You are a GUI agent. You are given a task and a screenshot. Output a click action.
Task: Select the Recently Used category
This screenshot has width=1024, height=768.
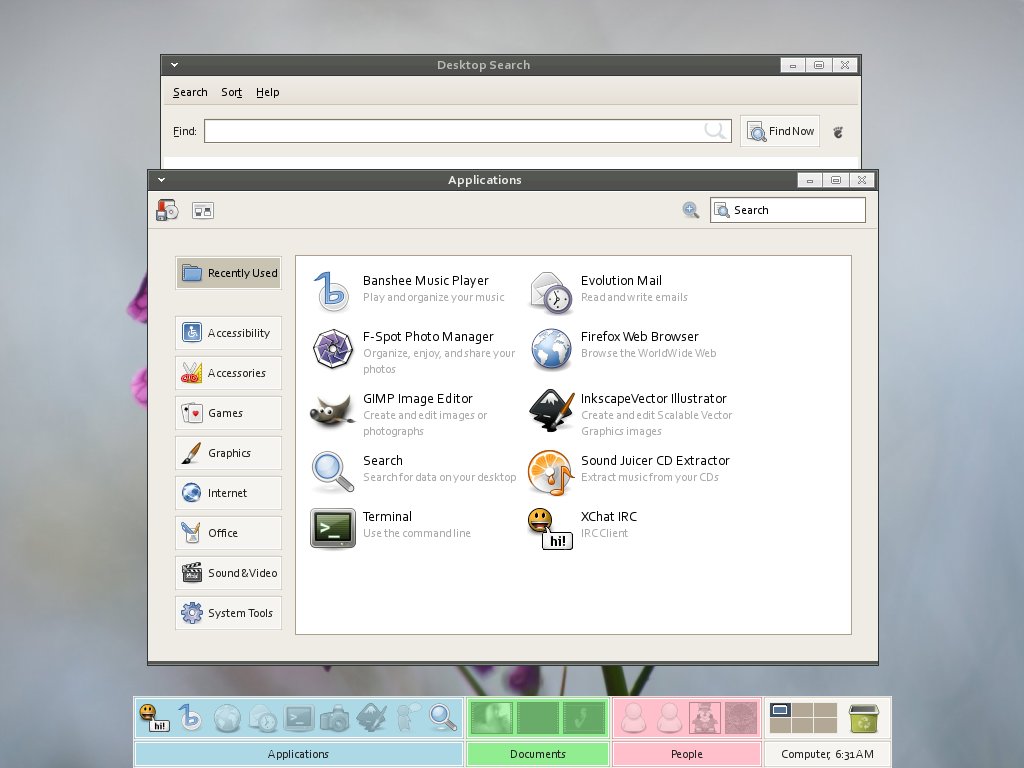click(x=229, y=273)
